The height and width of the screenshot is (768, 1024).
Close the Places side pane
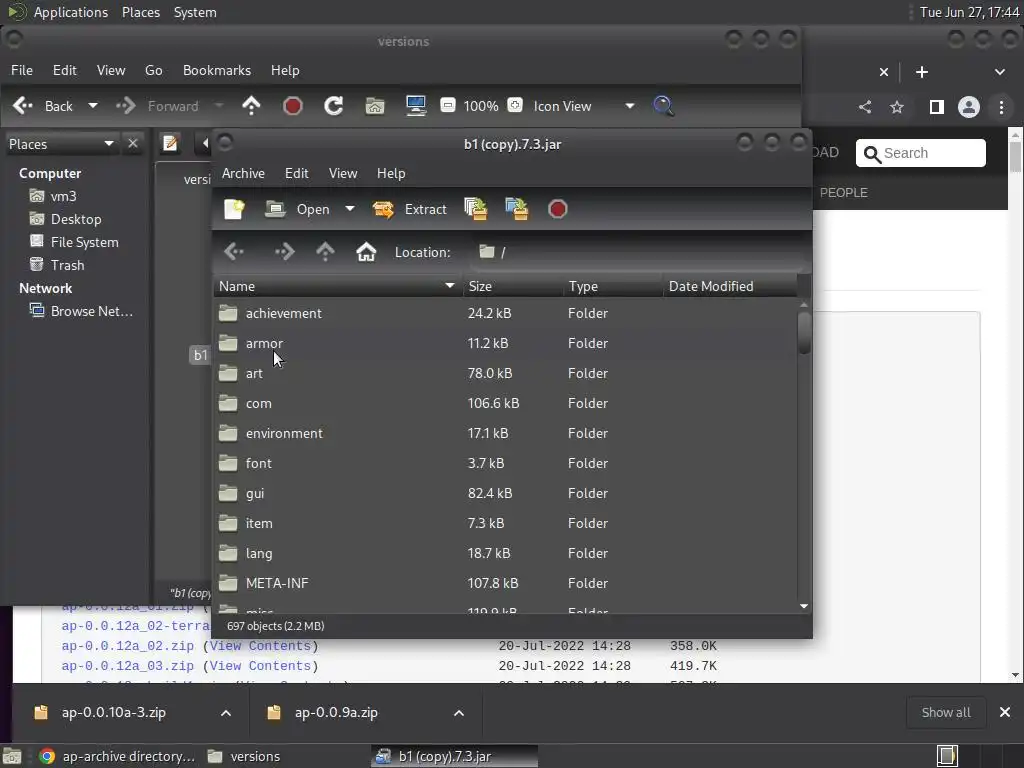tap(133, 143)
